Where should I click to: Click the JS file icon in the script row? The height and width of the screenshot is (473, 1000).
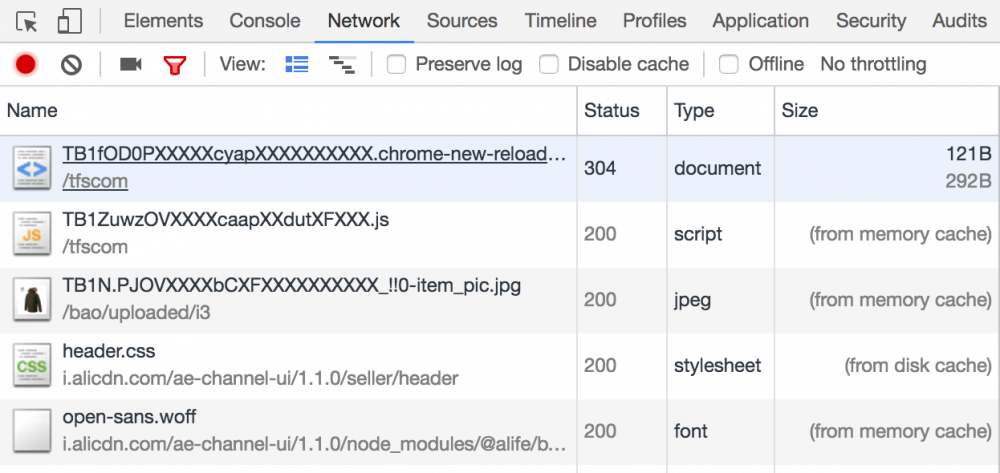coord(32,234)
